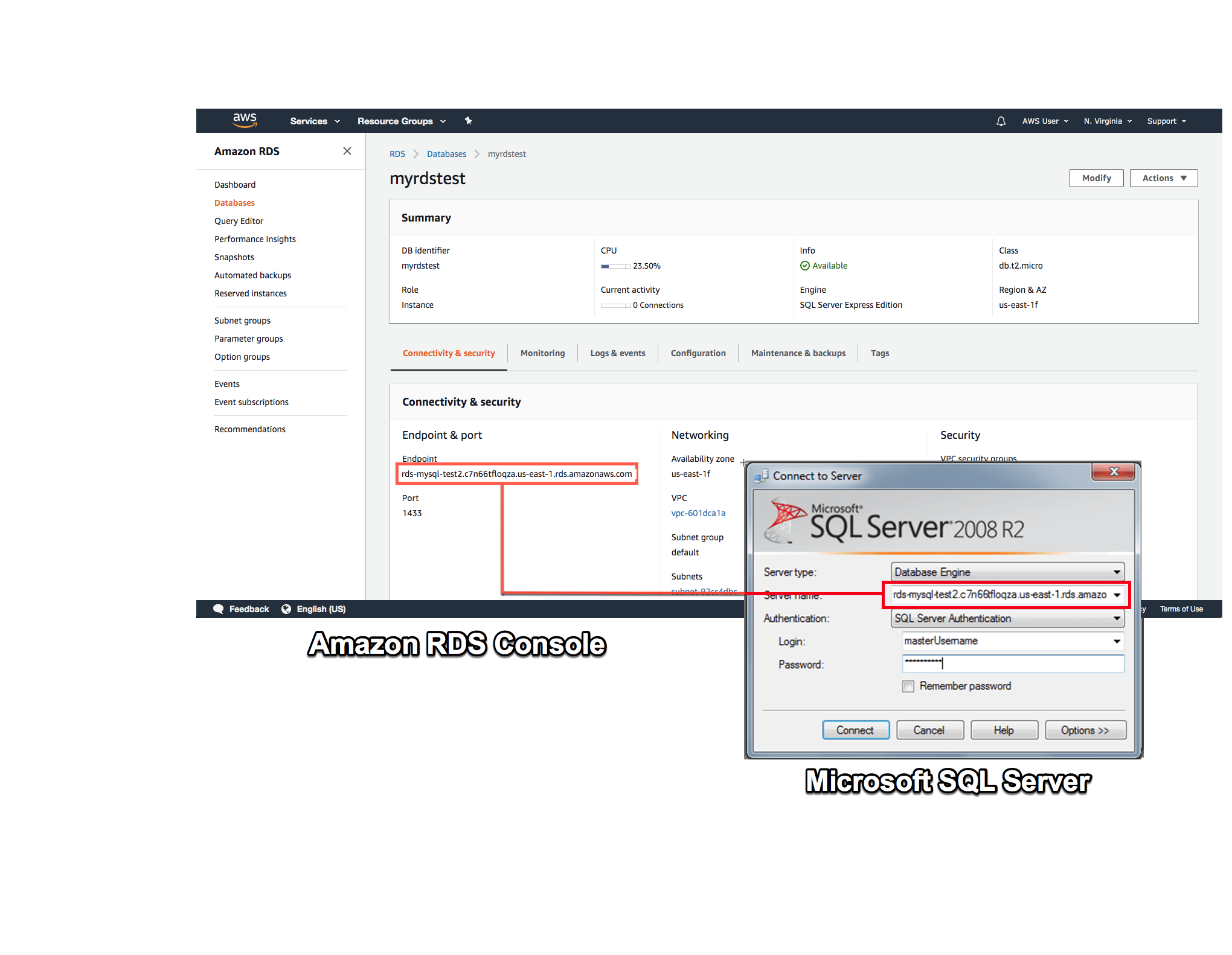Viewport: 1232px width, 955px height.
Task: Open the notifications bell icon
Action: click(1001, 121)
